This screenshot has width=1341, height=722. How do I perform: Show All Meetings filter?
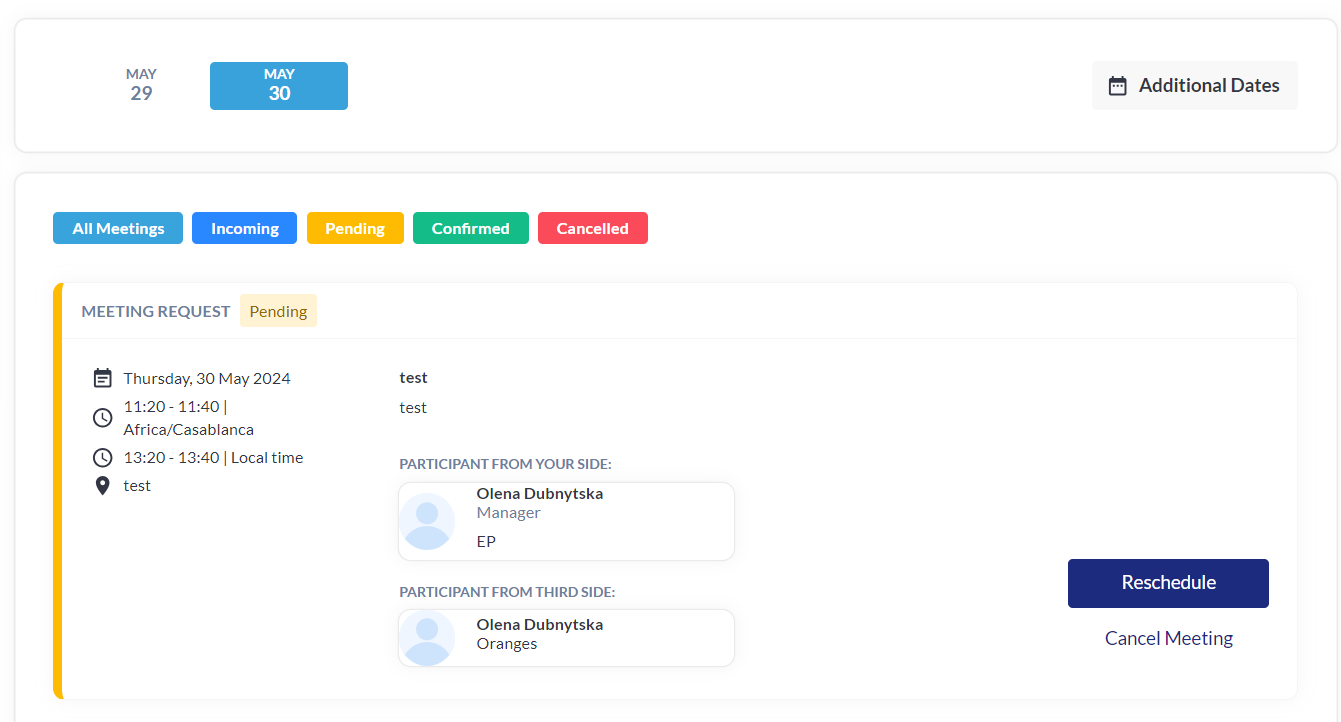[118, 228]
